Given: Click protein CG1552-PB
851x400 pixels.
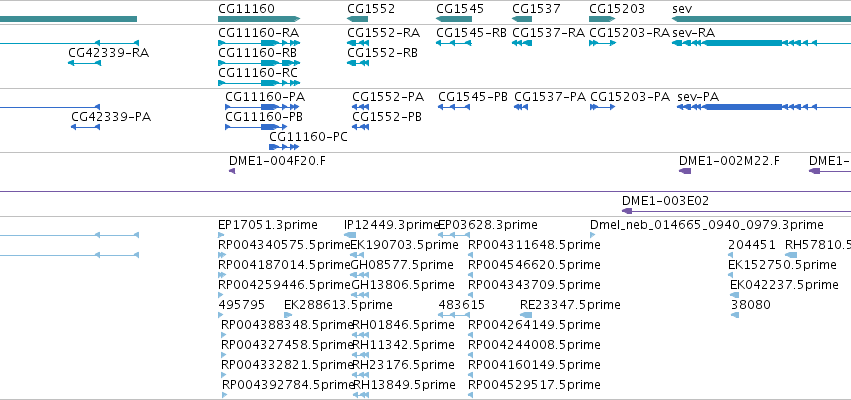Looking at the screenshot, I should tap(360, 127).
